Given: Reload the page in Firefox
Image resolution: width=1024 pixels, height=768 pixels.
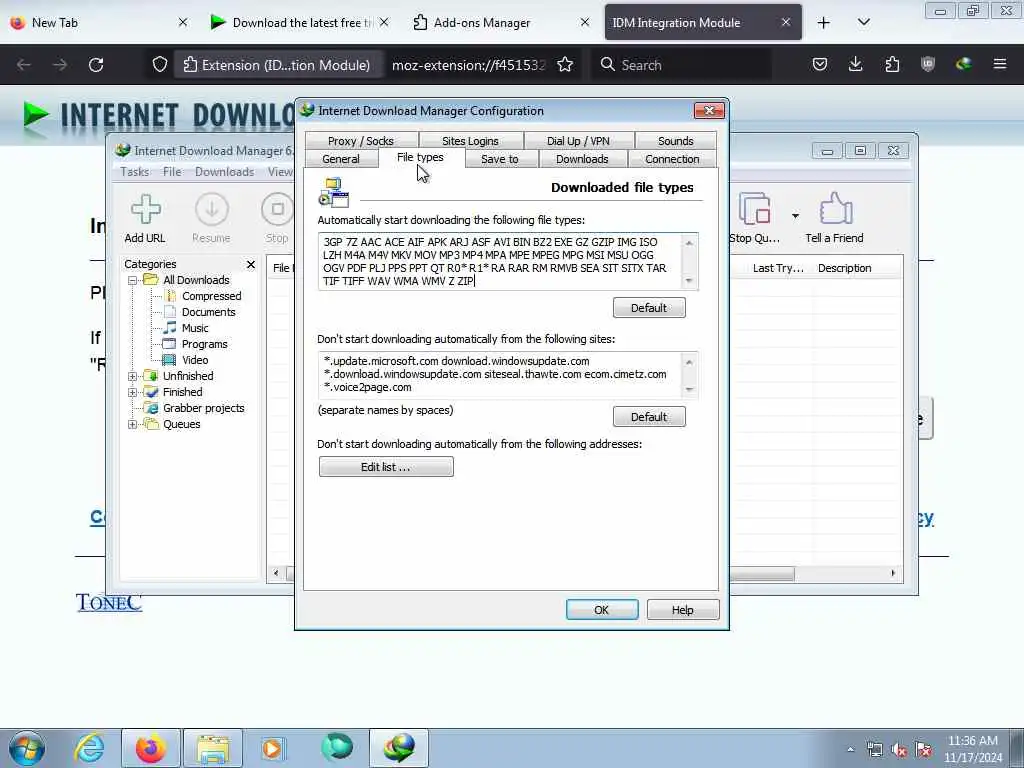Looking at the screenshot, I should tap(96, 65).
